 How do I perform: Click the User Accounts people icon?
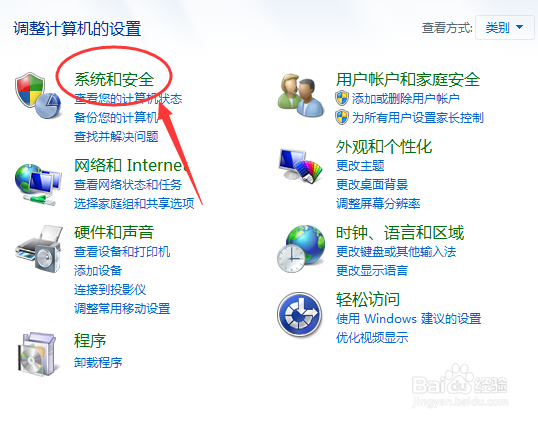coord(301,95)
